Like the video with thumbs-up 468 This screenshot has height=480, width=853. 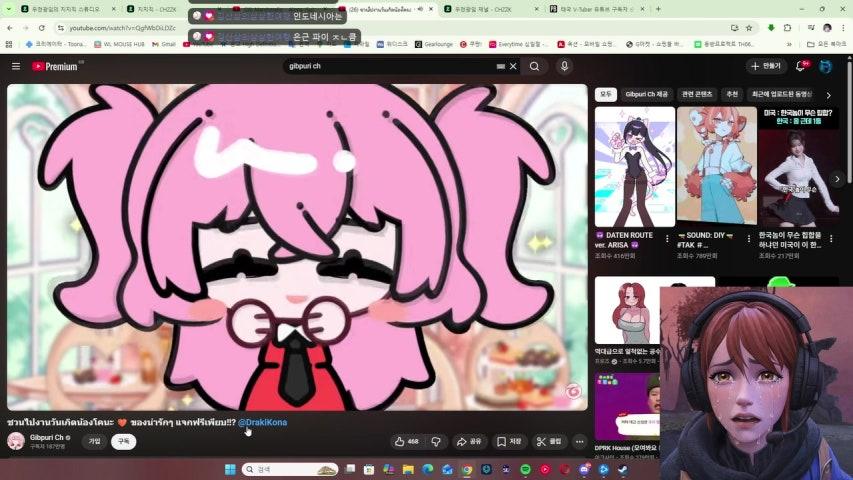pyautogui.click(x=406, y=441)
